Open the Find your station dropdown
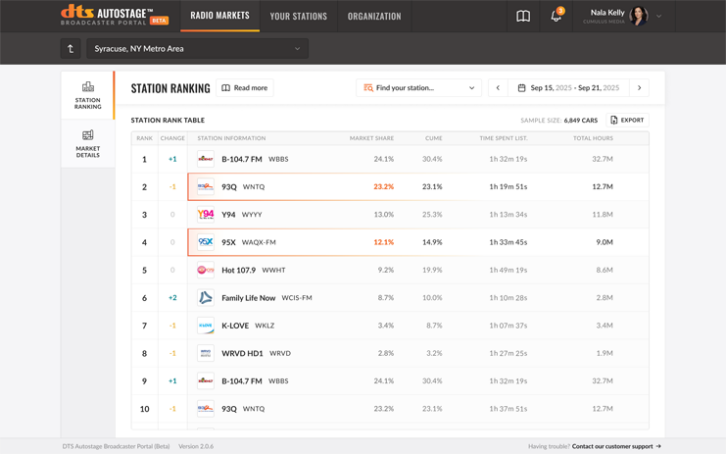The image size is (726, 454). 420,88
